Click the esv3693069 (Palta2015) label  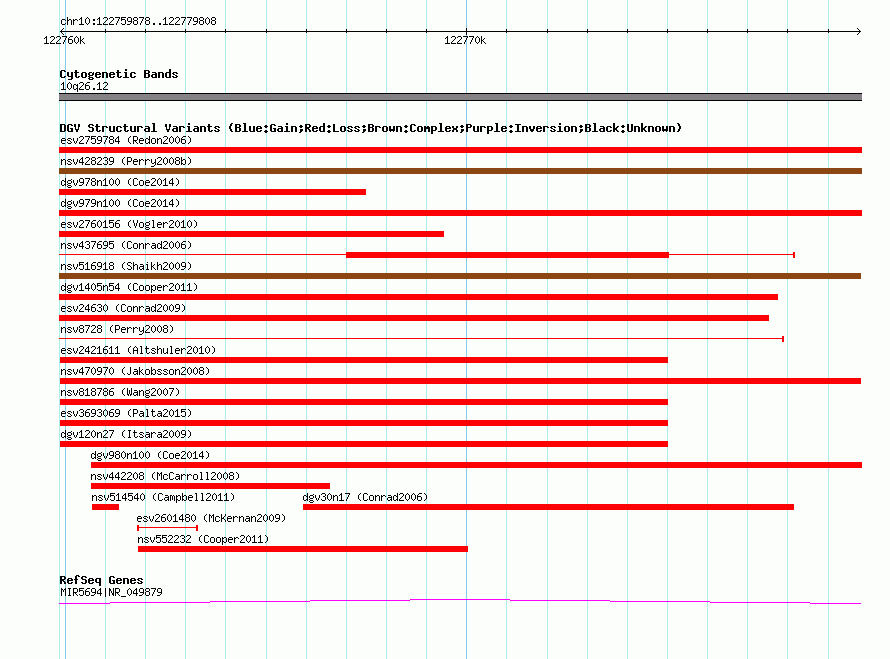tap(126, 413)
